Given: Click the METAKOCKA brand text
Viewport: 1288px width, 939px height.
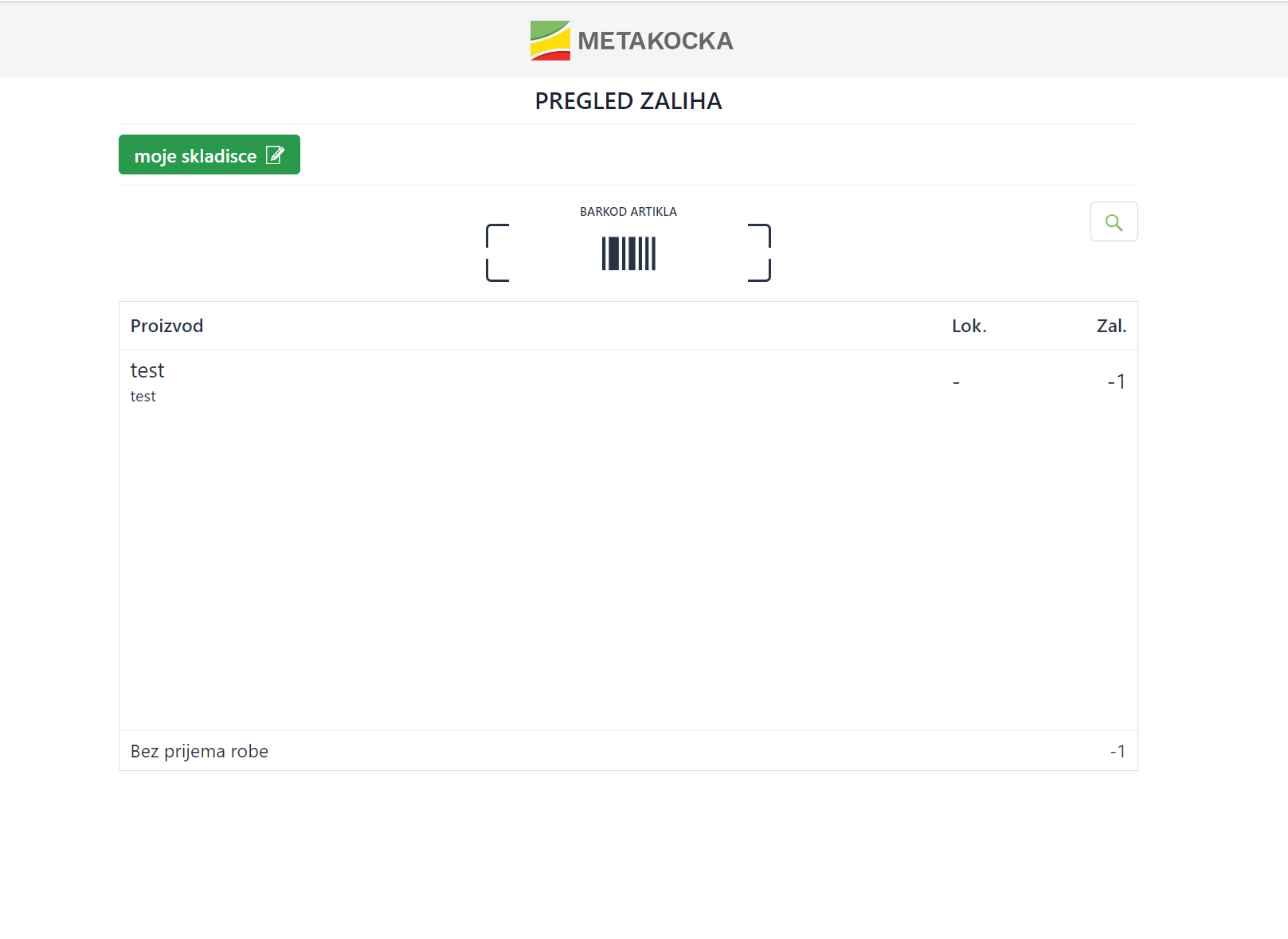Looking at the screenshot, I should [x=656, y=41].
